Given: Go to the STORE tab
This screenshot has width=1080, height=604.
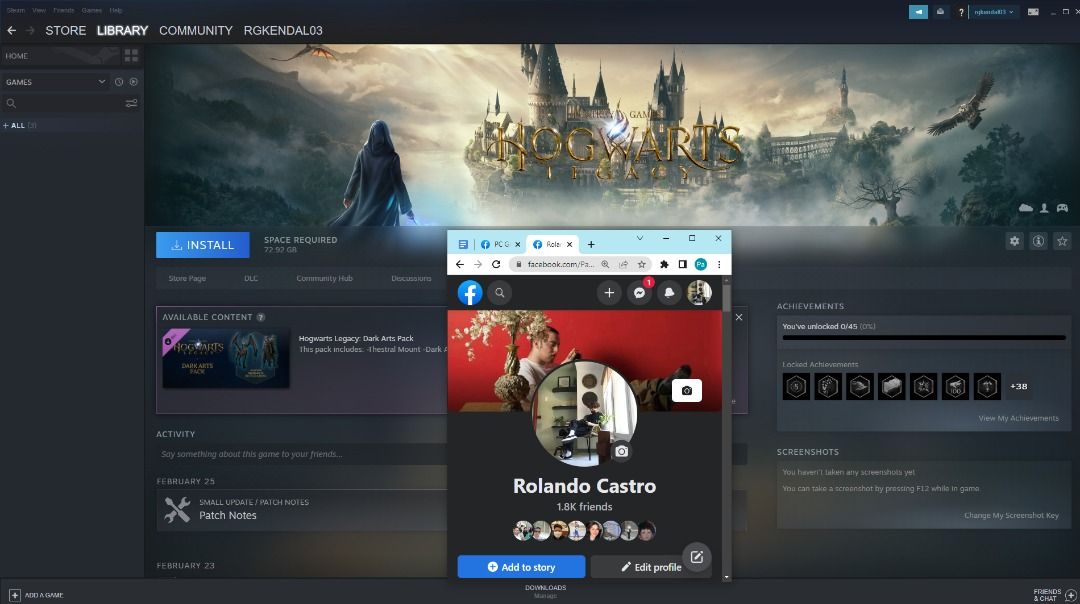Looking at the screenshot, I should click(x=65, y=31).
